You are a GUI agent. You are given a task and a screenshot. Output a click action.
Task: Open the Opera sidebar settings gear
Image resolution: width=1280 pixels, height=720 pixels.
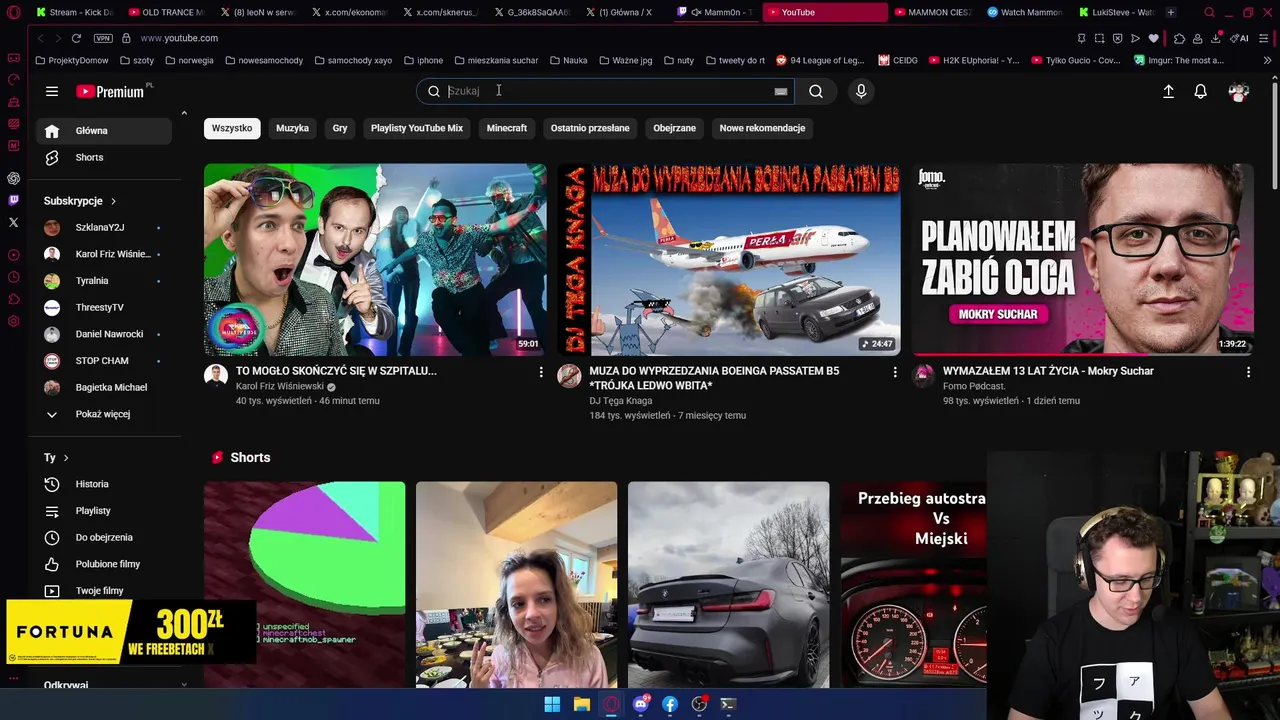[13, 321]
